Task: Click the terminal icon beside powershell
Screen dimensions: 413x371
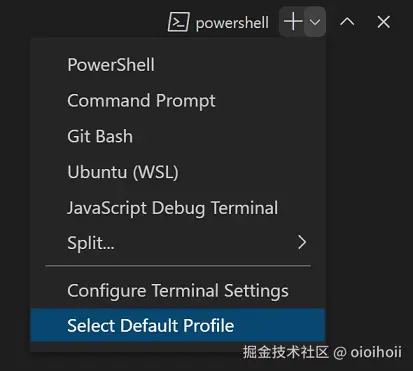Action: 178,22
